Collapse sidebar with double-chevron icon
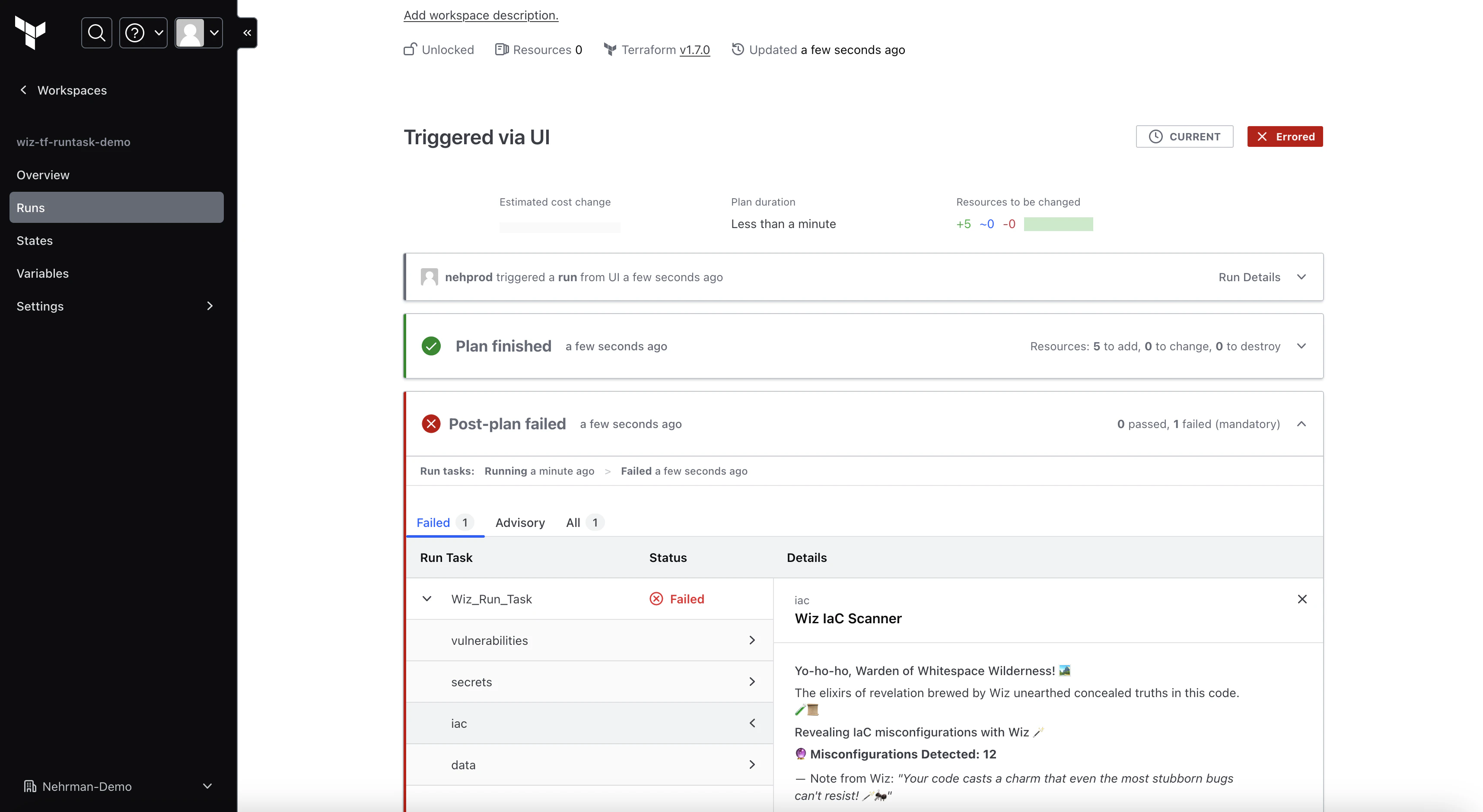Viewport: 1483px width, 812px height. coord(247,33)
